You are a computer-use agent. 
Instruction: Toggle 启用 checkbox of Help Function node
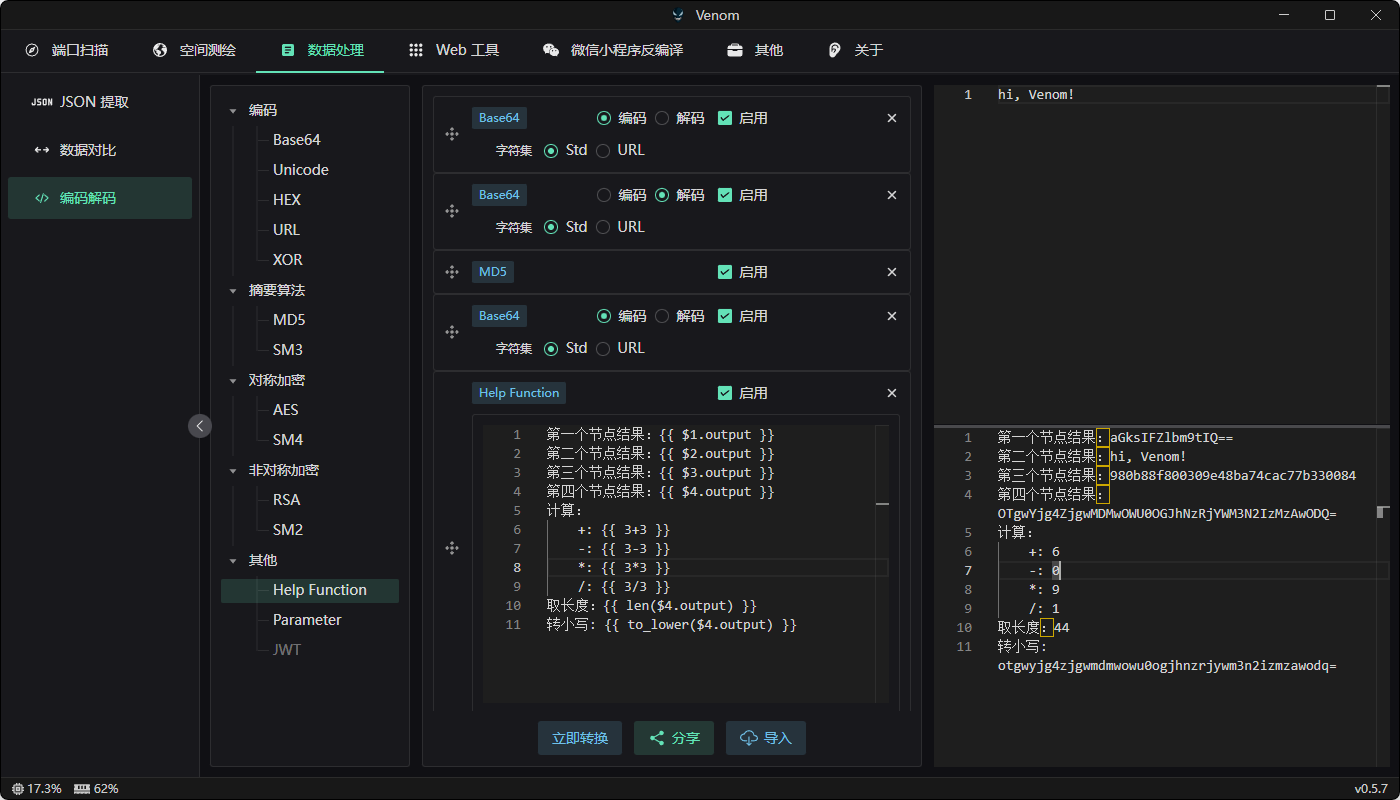(725, 393)
